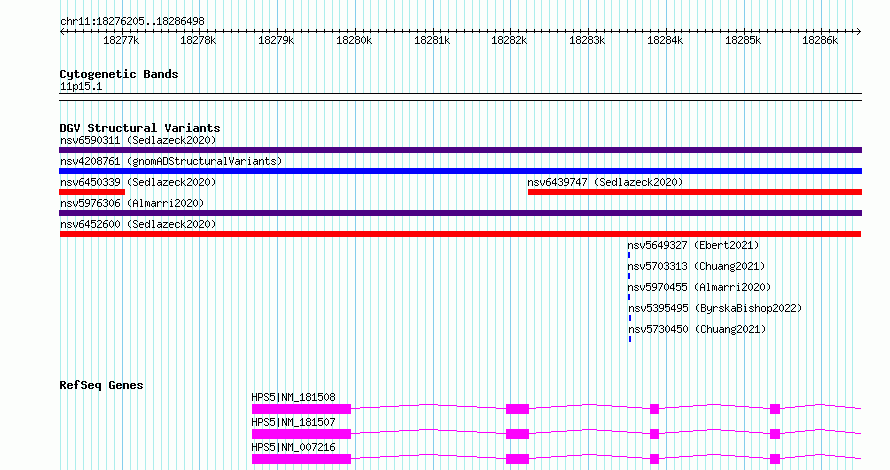Select the nsv4208761 blue variant bar
The height and width of the screenshot is (470, 890).
tap(460, 171)
